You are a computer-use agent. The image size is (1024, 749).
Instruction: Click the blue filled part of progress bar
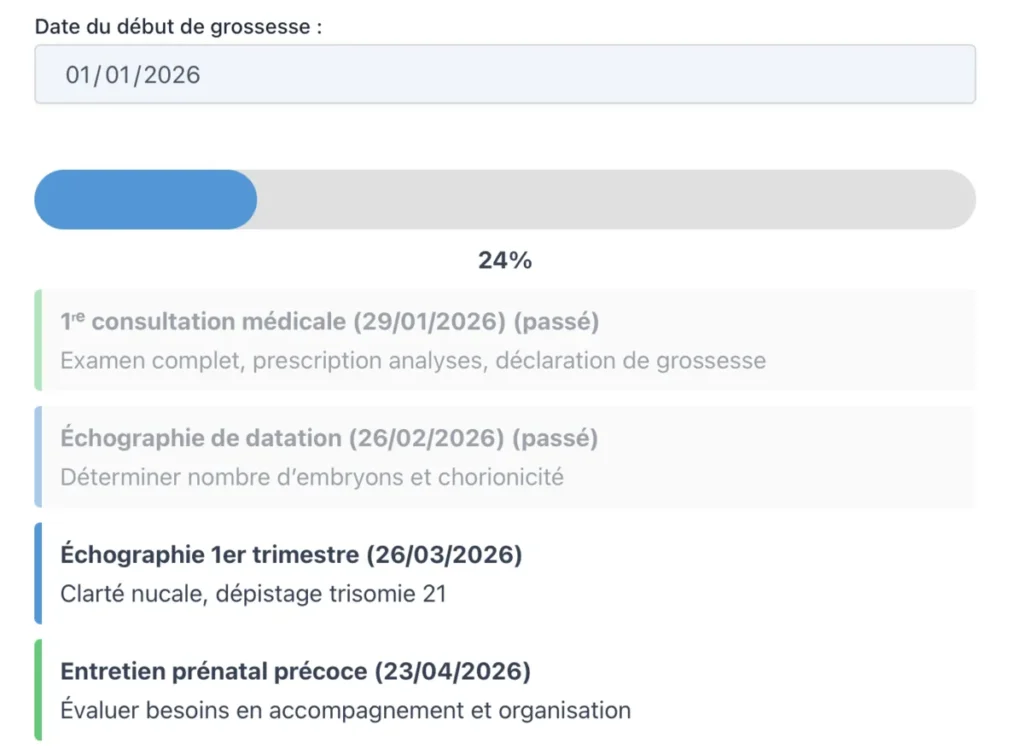[145, 199]
